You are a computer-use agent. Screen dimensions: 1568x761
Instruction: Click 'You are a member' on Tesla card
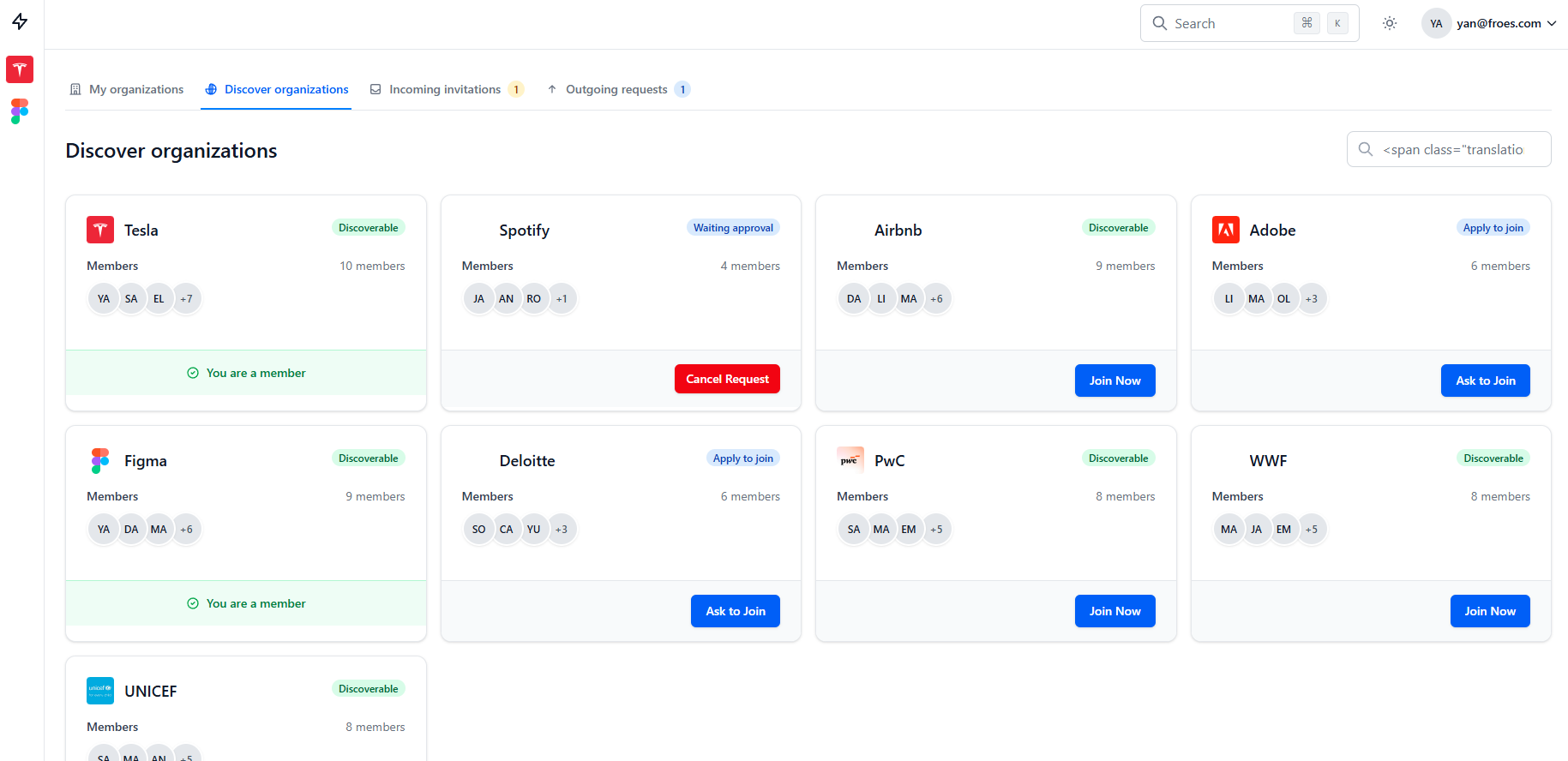(246, 373)
